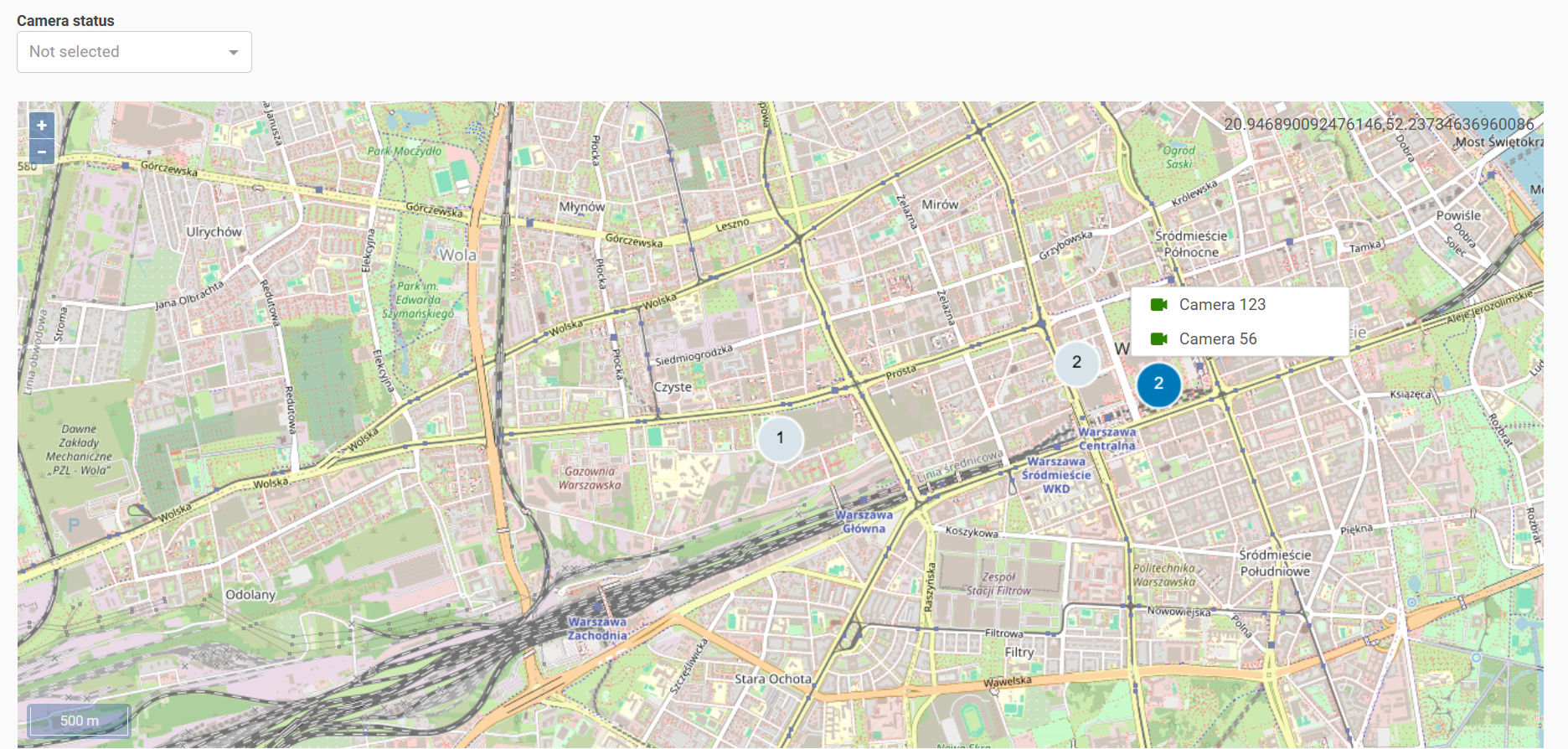The image size is (1568, 749).
Task: Click the Warszawa Główna station label
Action: [864, 521]
